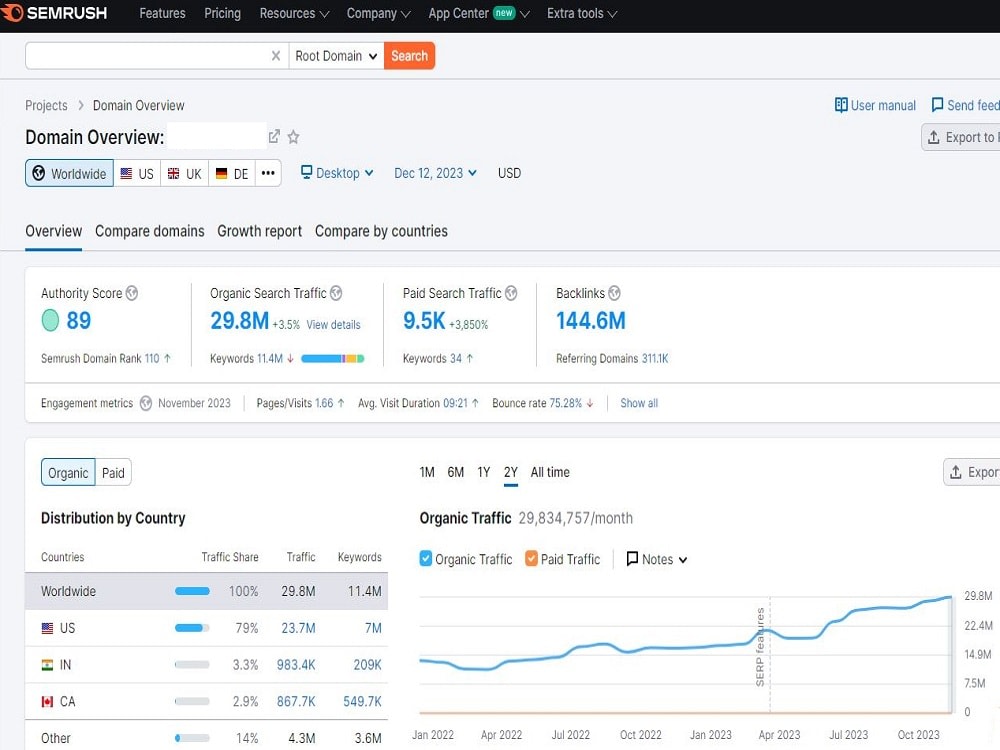Select the Overview tab
The width and height of the screenshot is (1000, 750).
[54, 231]
